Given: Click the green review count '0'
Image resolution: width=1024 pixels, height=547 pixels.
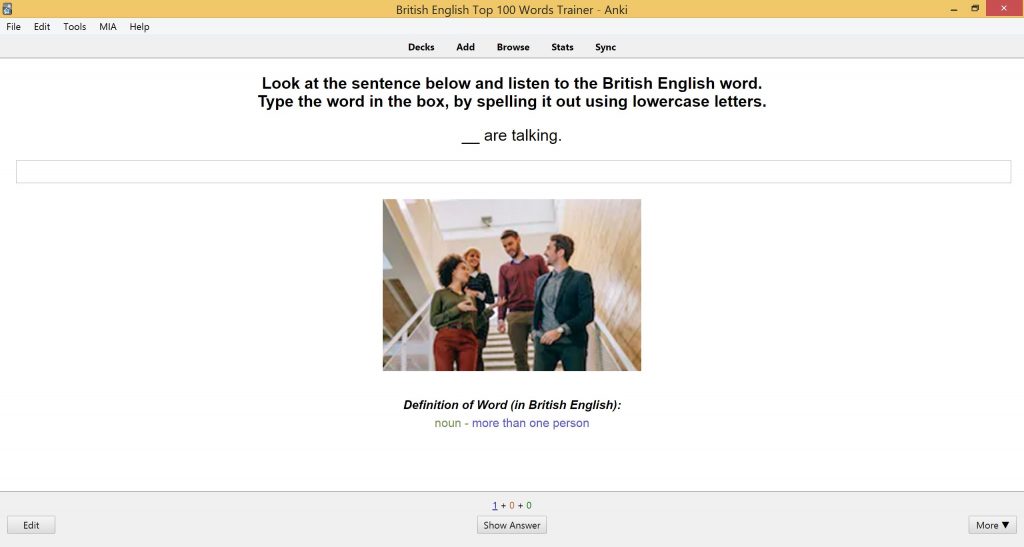Looking at the screenshot, I should point(529,505).
